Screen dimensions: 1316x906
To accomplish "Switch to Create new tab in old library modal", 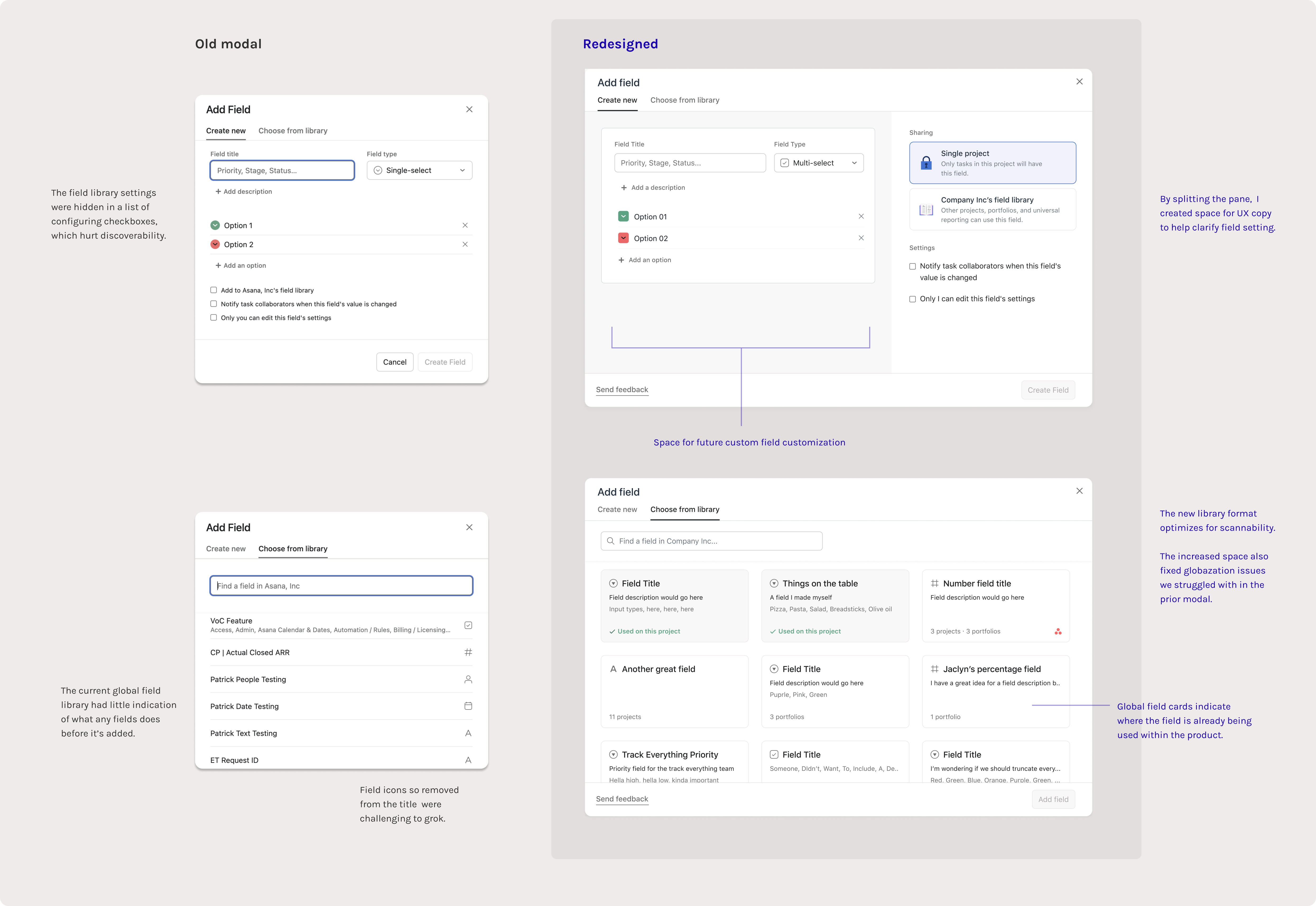I will pyautogui.click(x=225, y=549).
